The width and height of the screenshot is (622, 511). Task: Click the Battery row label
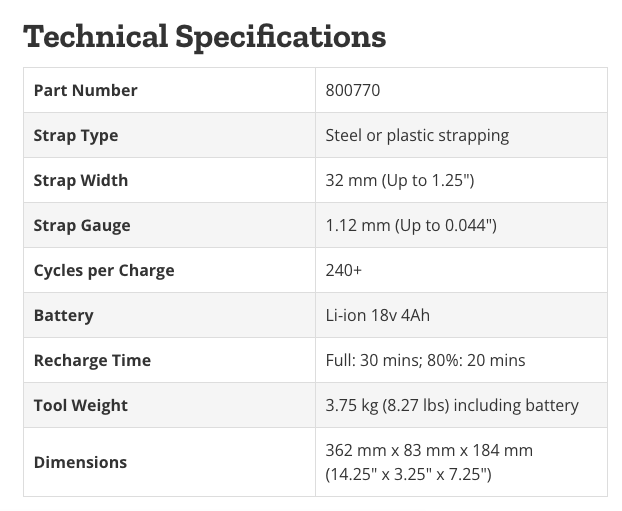click(63, 315)
